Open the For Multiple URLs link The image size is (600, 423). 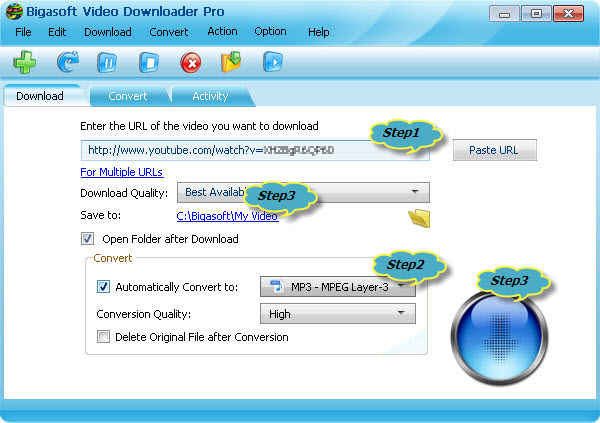122,172
